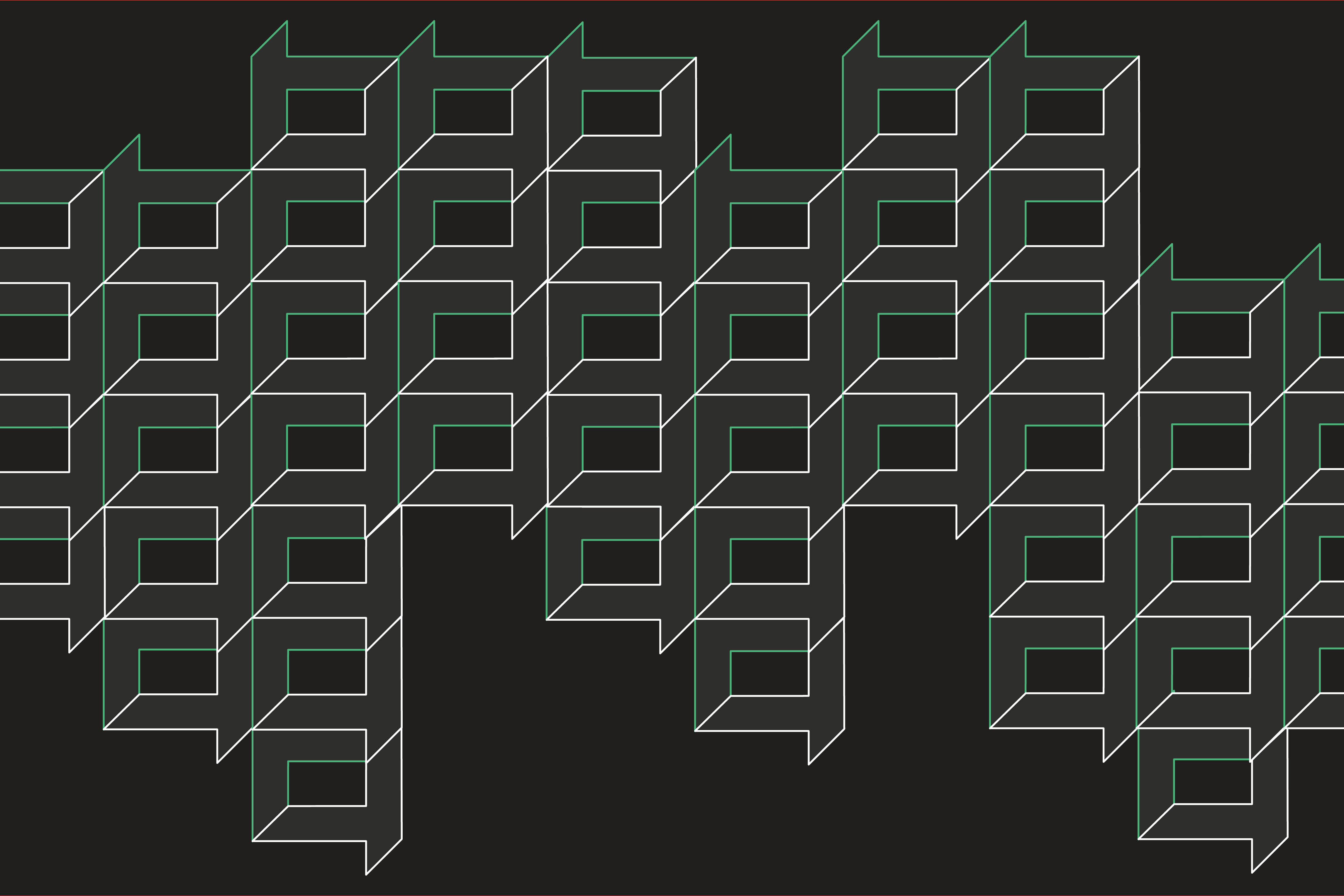Click the inner rectangle of the lowest tile in the tall left column
The height and width of the screenshot is (896, 1344).
pos(327,783)
